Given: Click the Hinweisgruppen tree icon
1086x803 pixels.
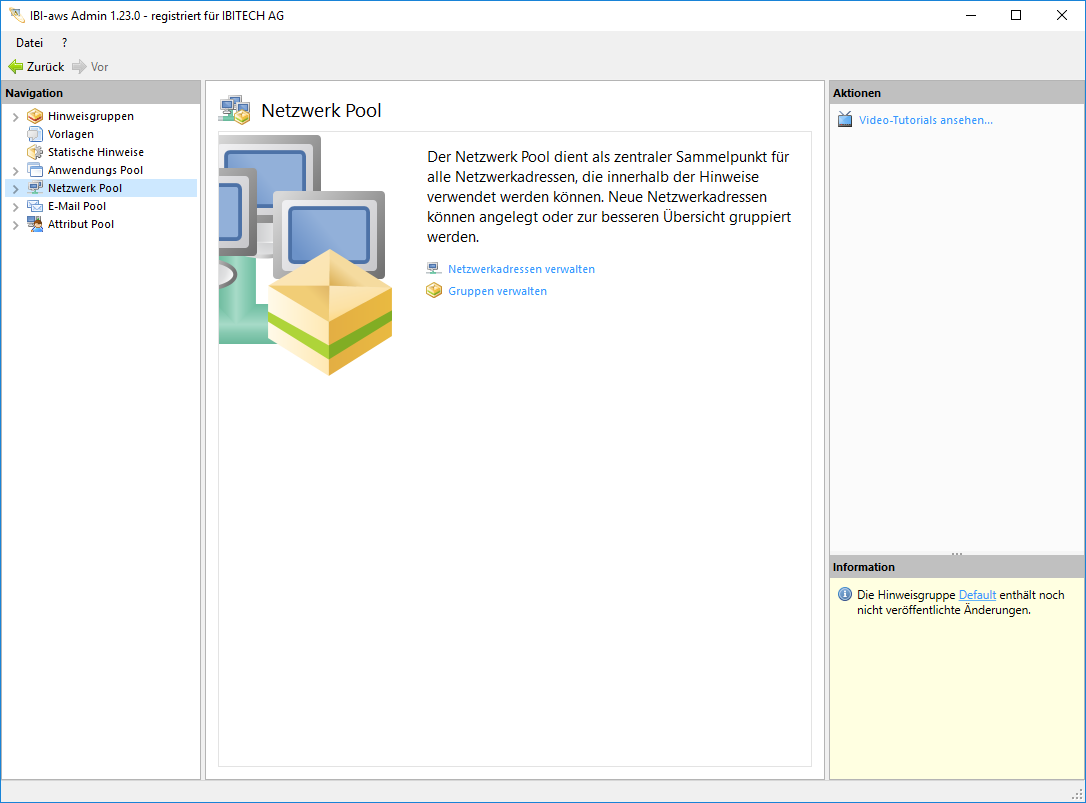Looking at the screenshot, I should tap(35, 116).
